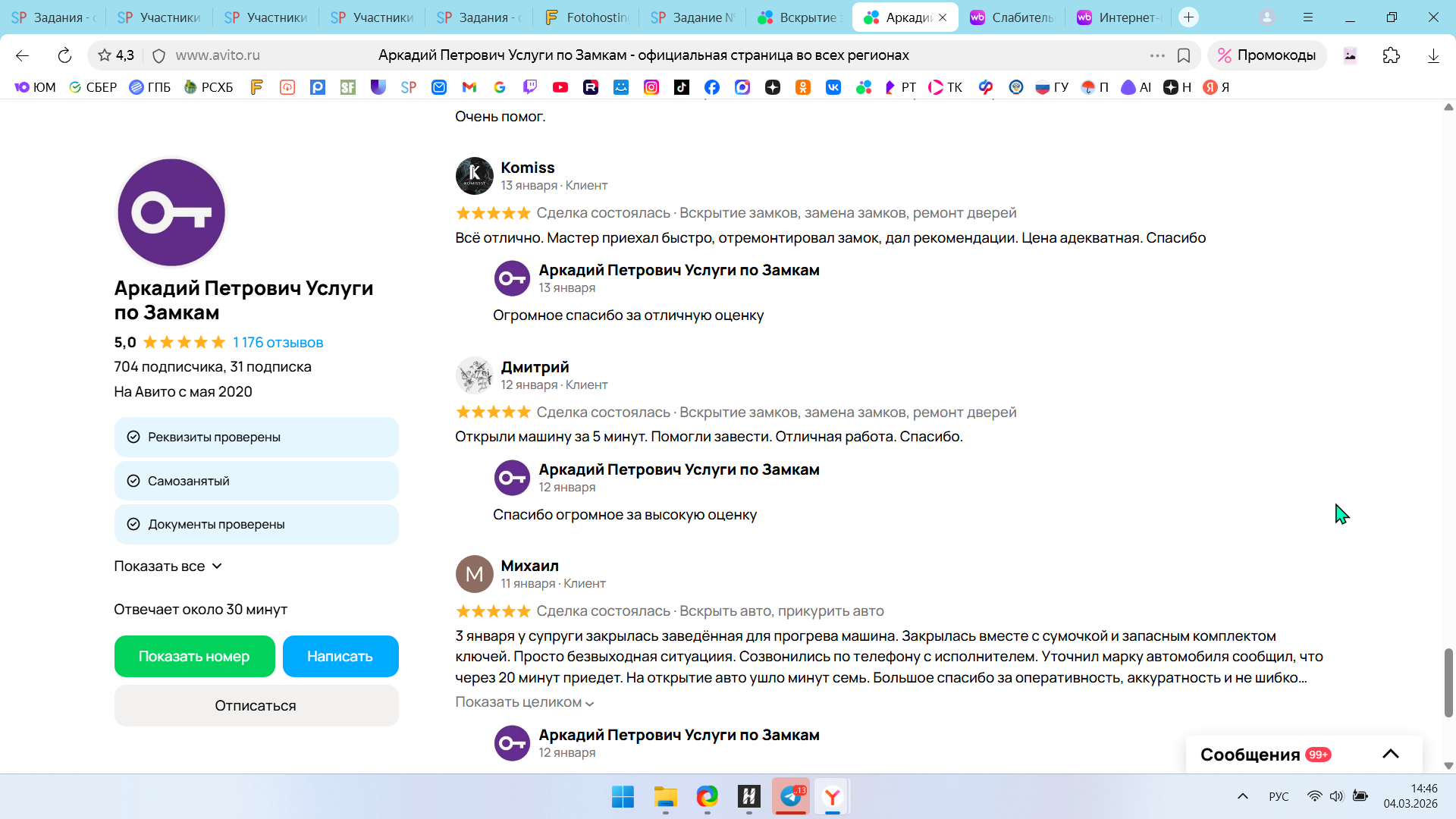
Task: Open the YouTube bookmark icon
Action: (x=560, y=87)
